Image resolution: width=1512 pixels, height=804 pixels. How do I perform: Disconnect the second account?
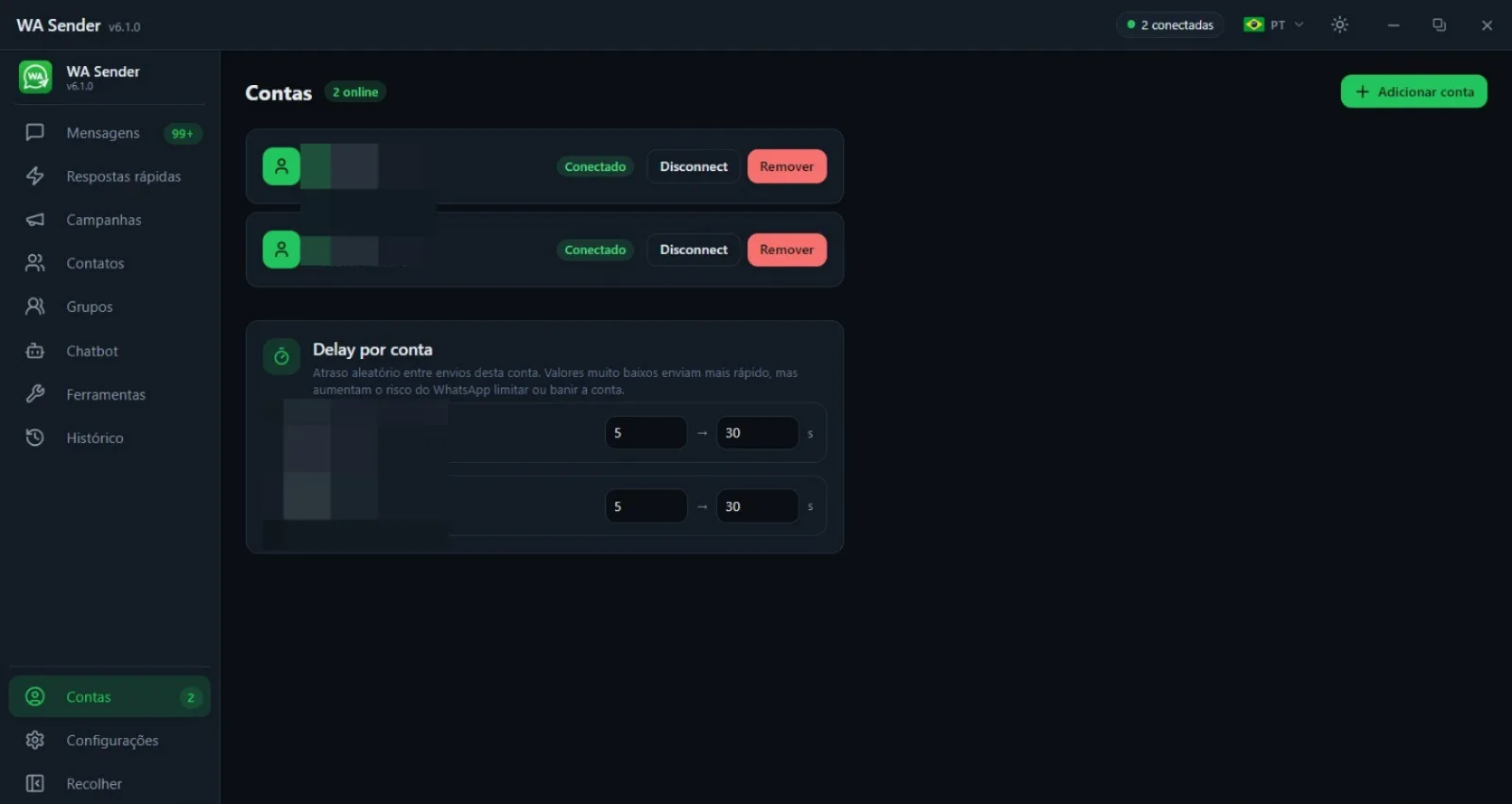pos(694,249)
